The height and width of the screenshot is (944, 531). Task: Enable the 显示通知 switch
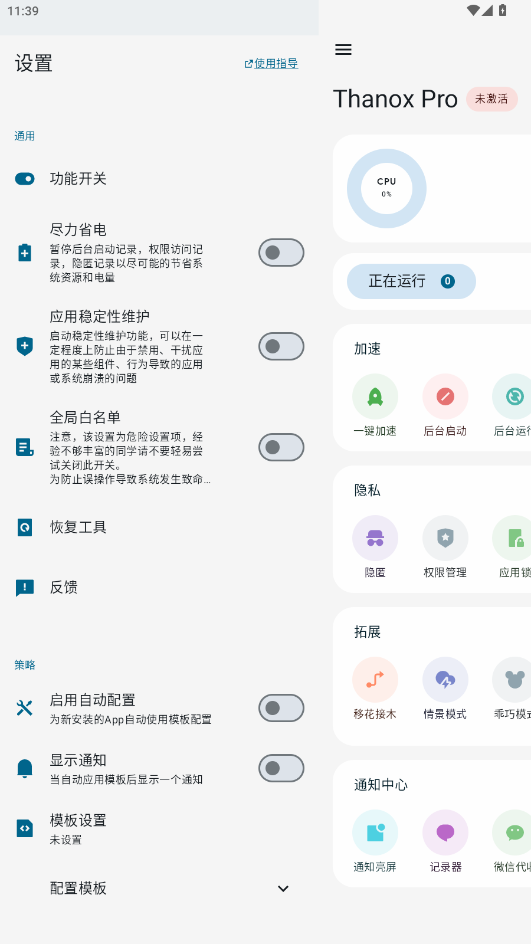(281, 768)
